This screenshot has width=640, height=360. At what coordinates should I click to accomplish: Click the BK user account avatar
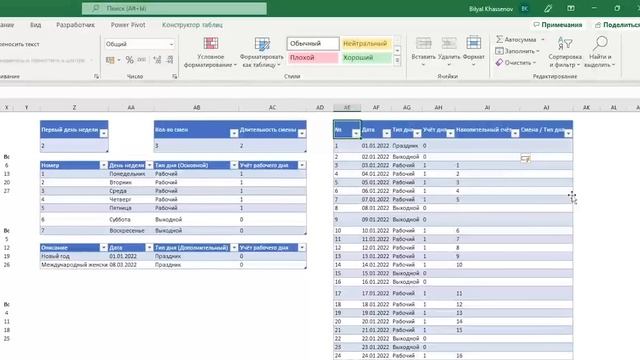pyautogui.click(x=525, y=9)
